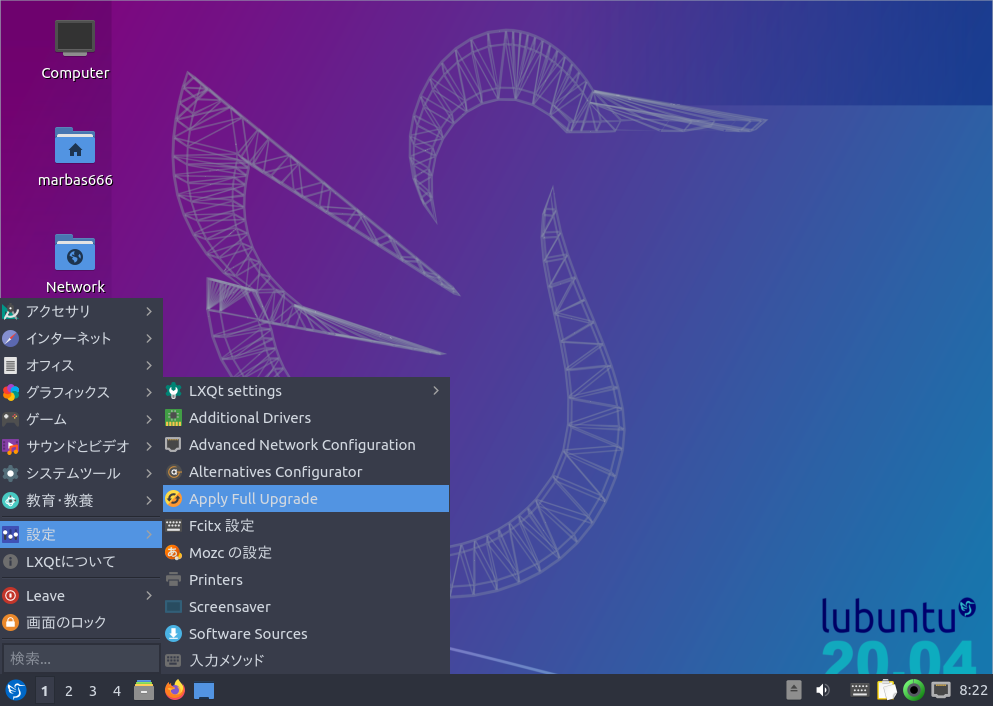
Task: Expand the グラフィックス submenu arrow
Action: click(149, 393)
